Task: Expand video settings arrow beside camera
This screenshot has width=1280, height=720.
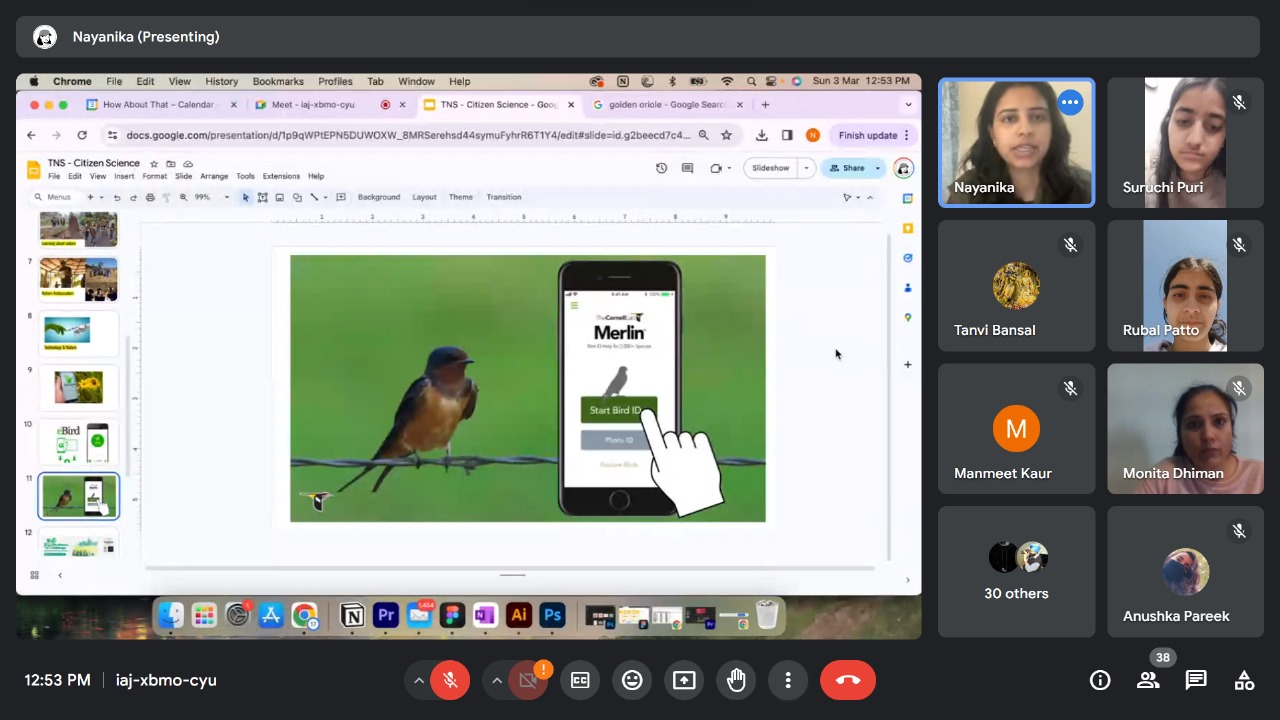Action: click(496, 680)
